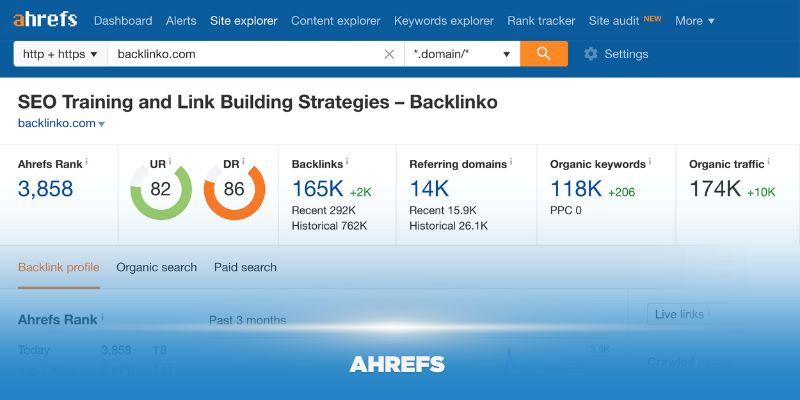Click the info icon beside UR

(x=170, y=161)
